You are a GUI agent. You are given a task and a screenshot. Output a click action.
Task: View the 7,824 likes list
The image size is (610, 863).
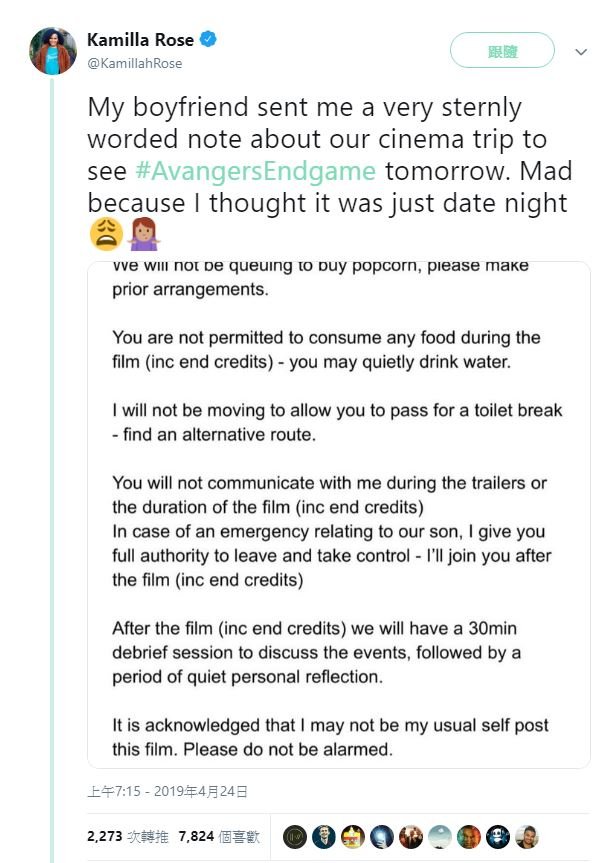tap(218, 836)
